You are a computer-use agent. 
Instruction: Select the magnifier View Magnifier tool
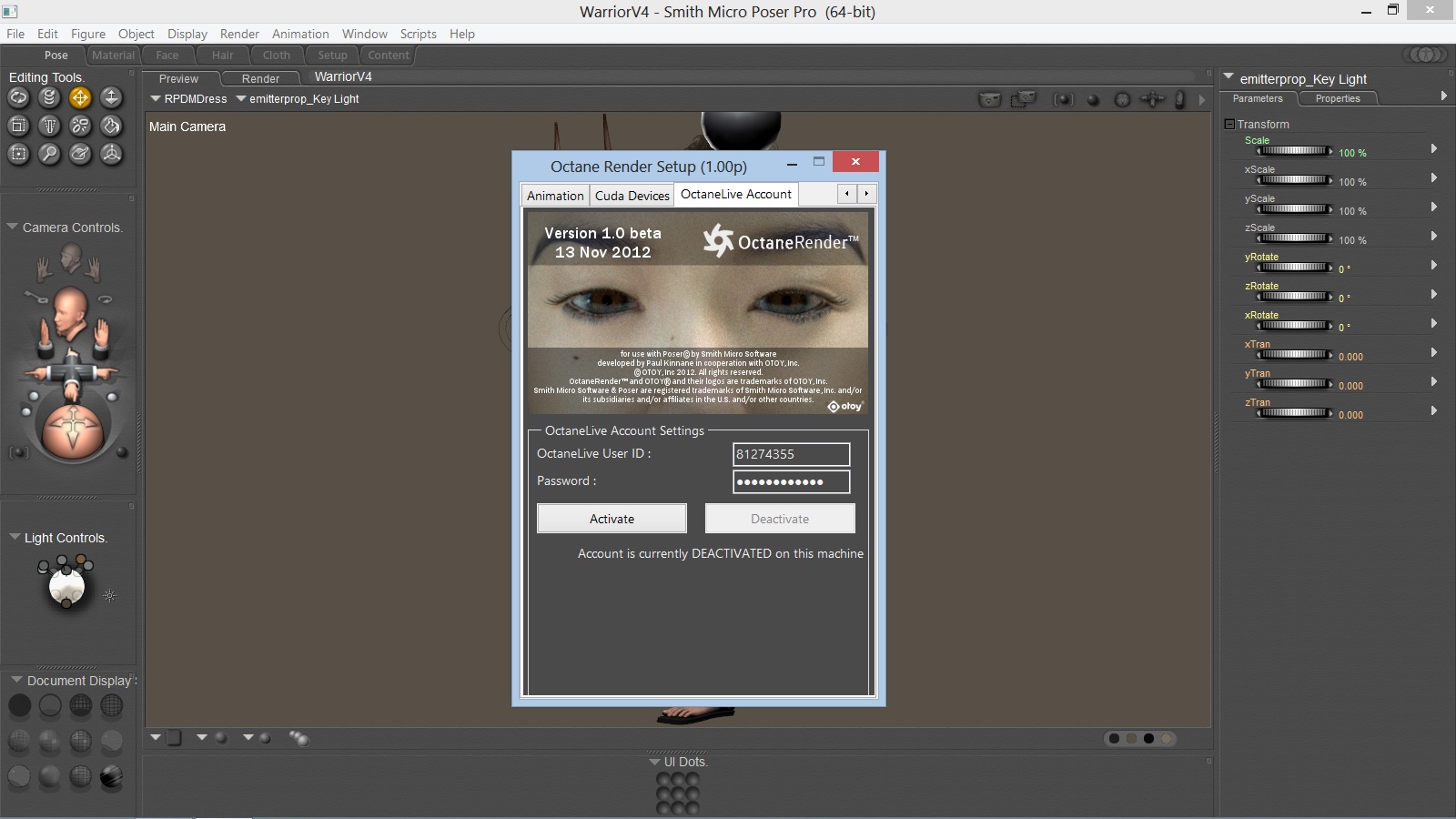click(x=50, y=154)
